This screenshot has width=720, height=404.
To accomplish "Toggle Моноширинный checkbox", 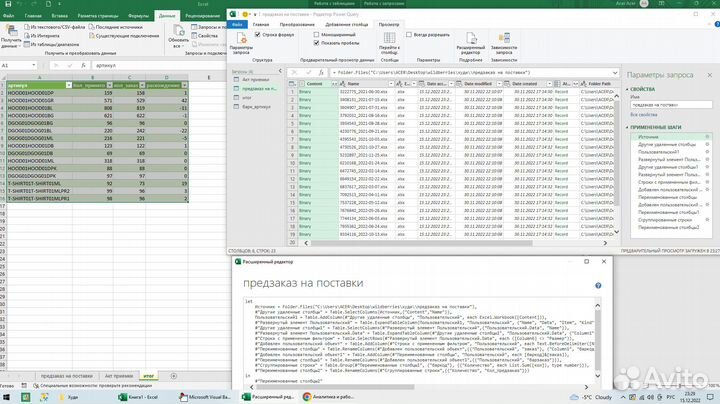I will tap(316, 34).
